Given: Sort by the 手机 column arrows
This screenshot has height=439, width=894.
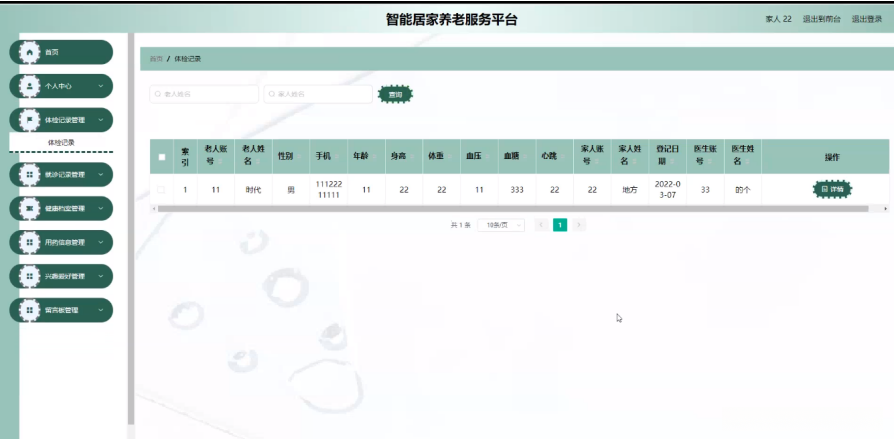Looking at the screenshot, I should point(336,157).
